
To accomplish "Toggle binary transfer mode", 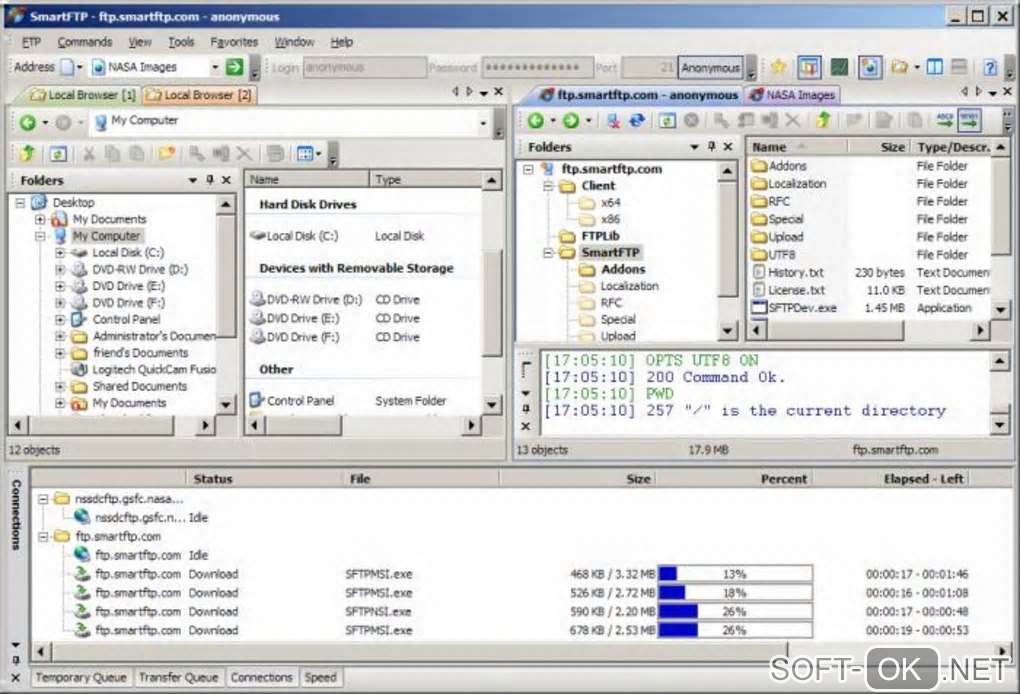I will 969,120.
